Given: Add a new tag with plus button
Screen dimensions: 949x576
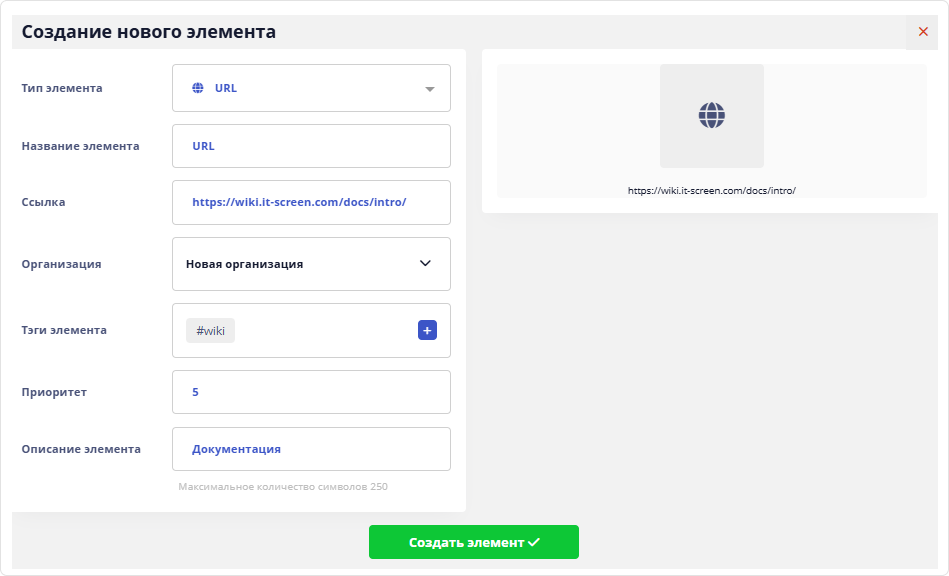Looking at the screenshot, I should click(x=427, y=330).
